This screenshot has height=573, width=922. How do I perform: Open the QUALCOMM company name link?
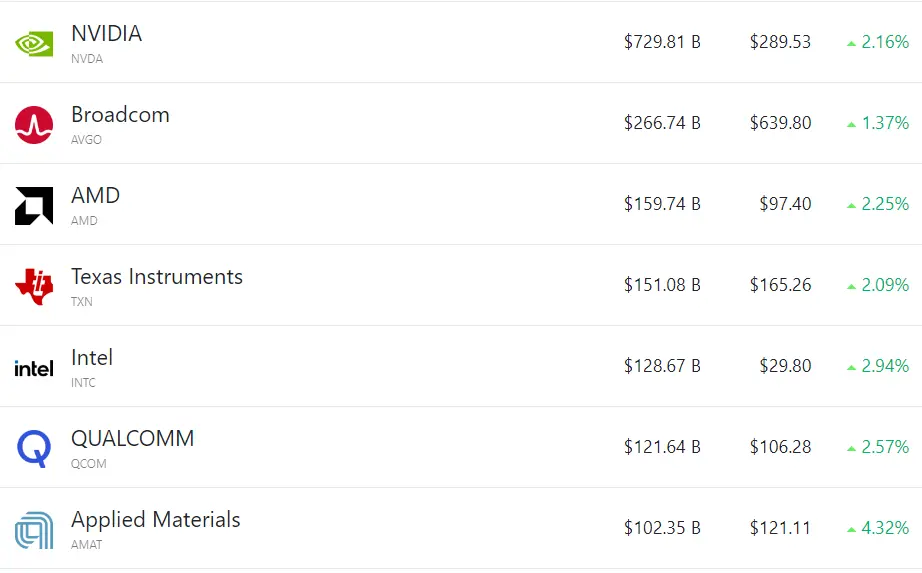tap(132, 439)
